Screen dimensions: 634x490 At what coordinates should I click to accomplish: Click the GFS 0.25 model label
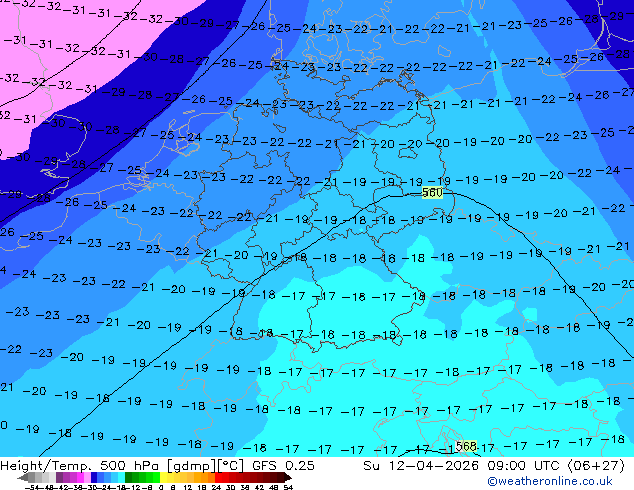pyautogui.click(x=283, y=466)
